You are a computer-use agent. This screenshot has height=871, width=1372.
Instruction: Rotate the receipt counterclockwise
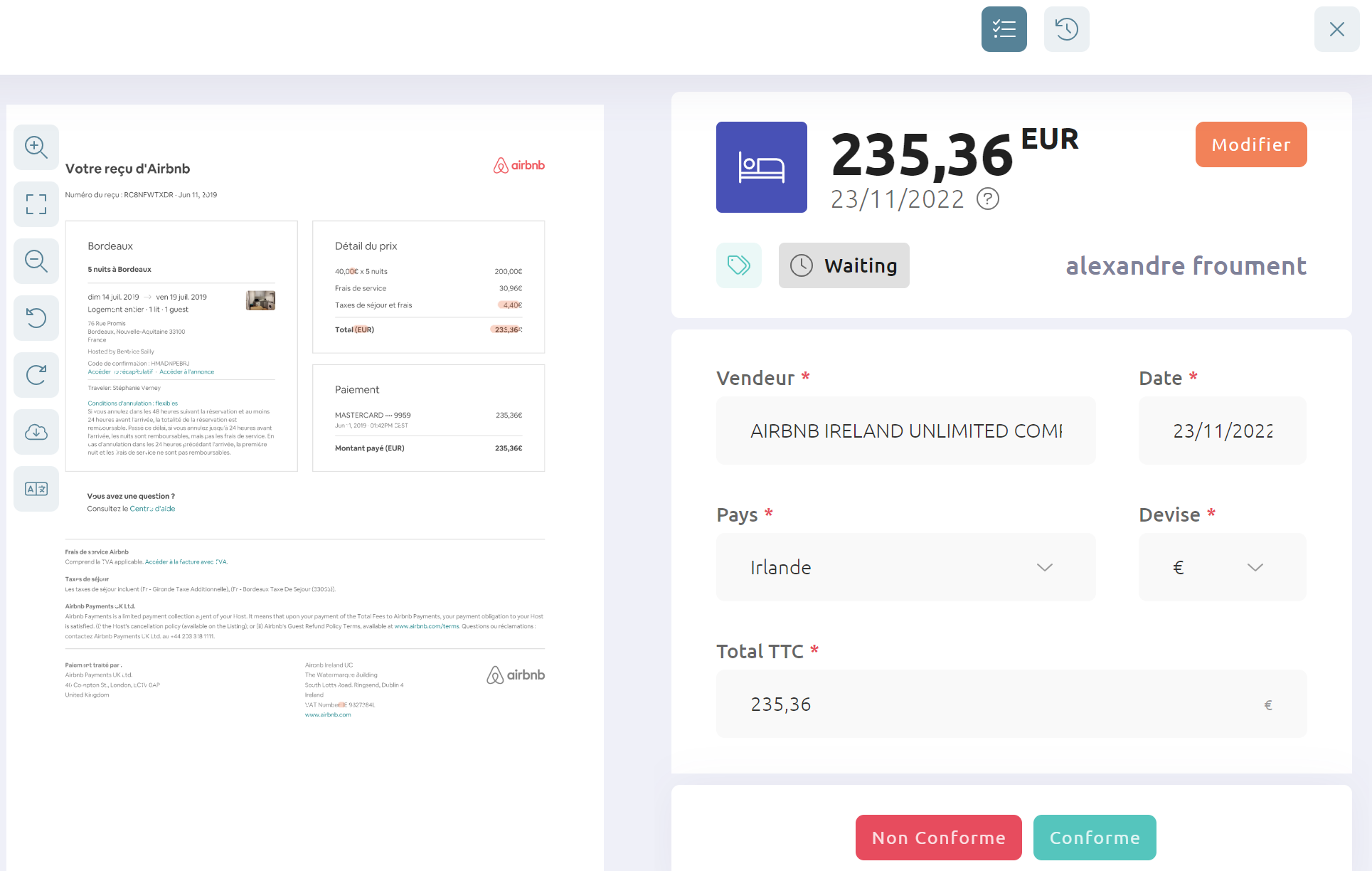(36, 318)
